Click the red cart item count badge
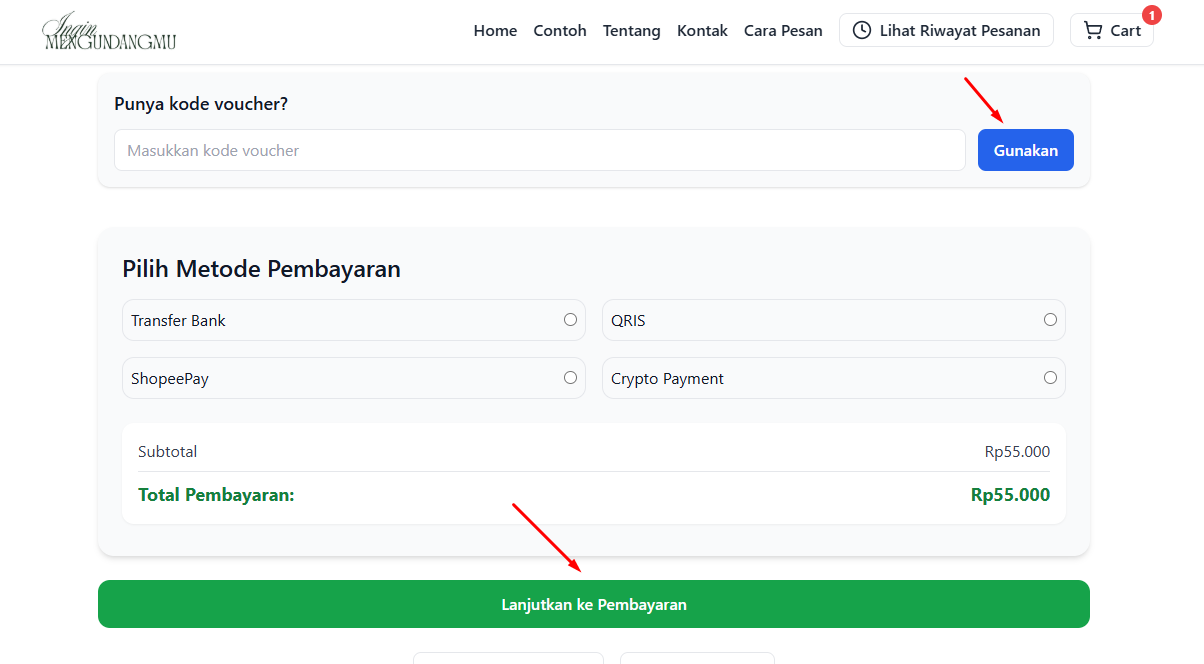This screenshot has height=664, width=1204. 1151,16
